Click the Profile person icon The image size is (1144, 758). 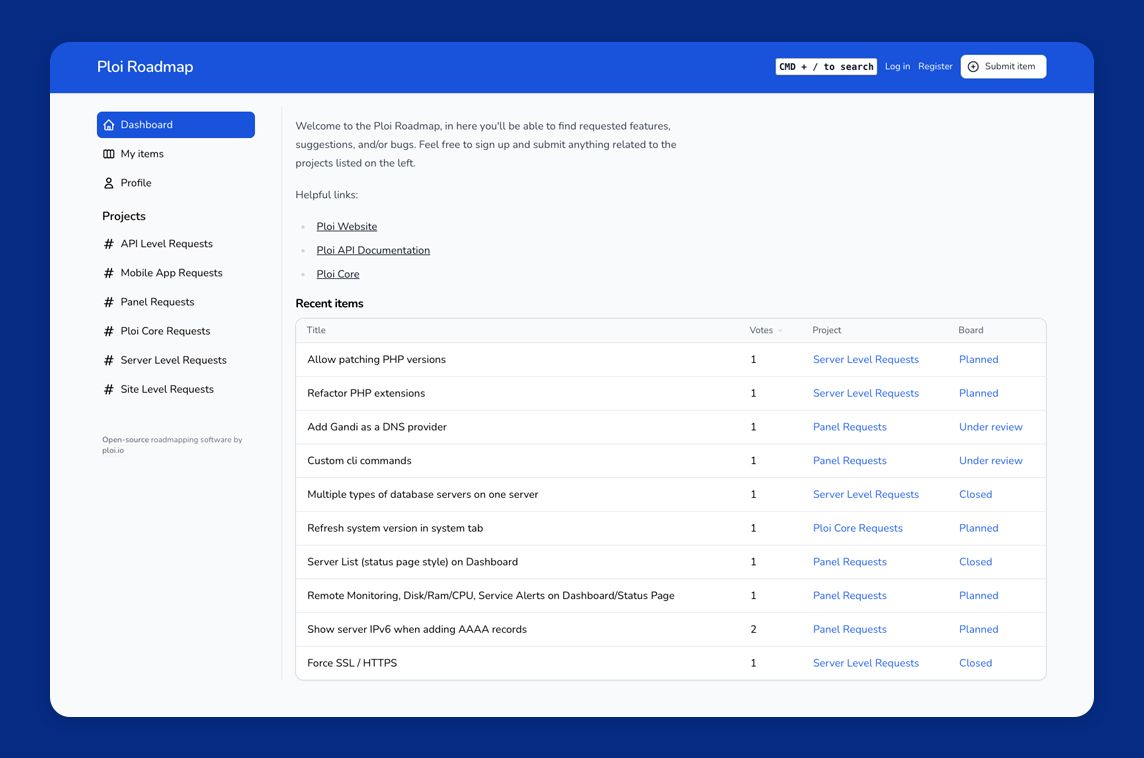[x=109, y=183]
